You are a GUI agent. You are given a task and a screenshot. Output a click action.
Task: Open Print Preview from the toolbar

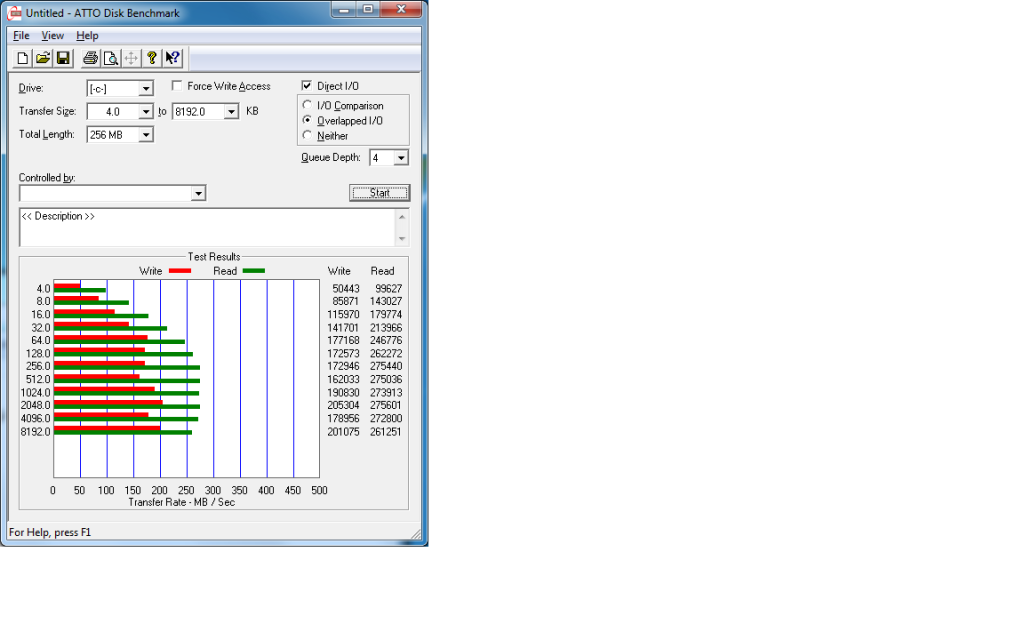click(111, 58)
